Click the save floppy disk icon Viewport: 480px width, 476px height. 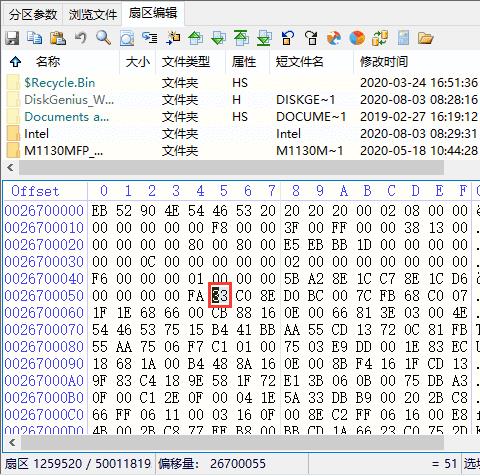coord(12,38)
